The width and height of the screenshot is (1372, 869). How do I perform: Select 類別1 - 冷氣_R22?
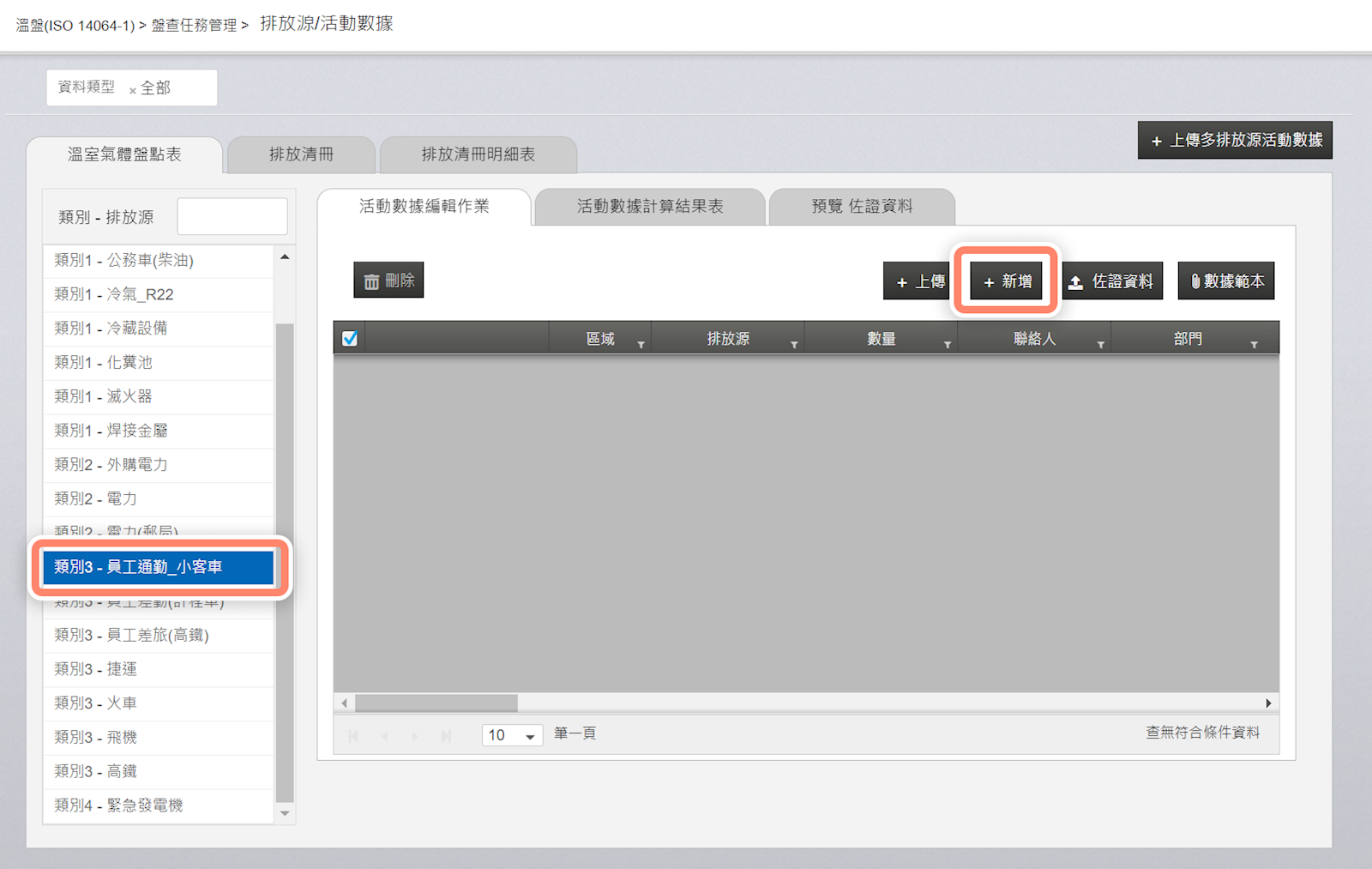[x=159, y=294]
